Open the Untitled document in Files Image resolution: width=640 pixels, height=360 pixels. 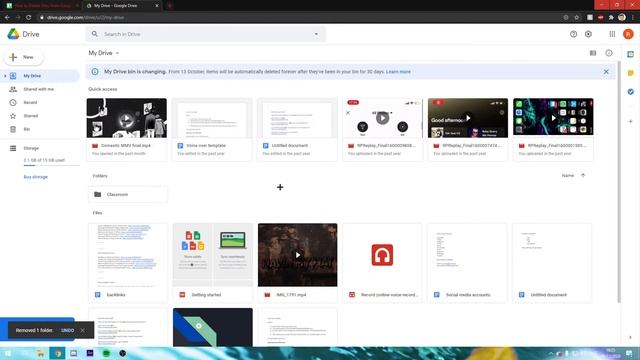[552, 263]
